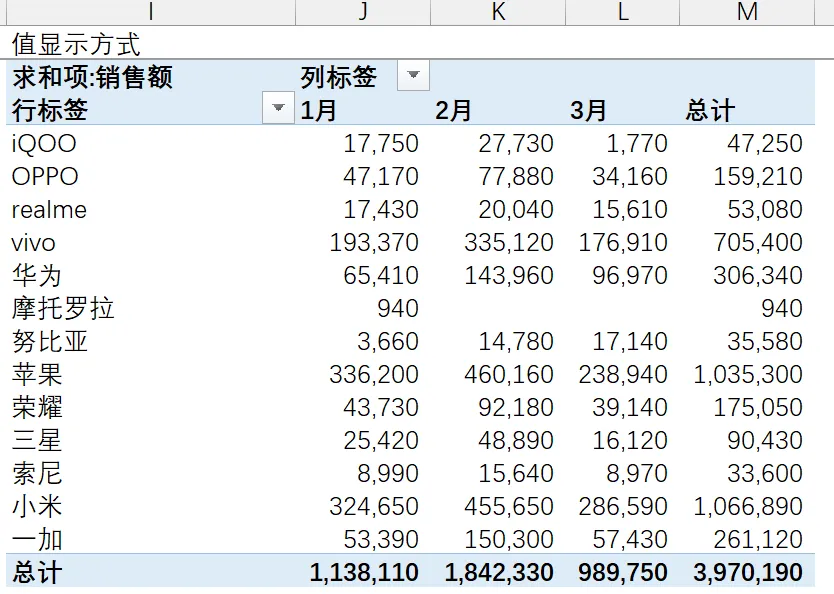Select the 小米 row label
The width and height of the screenshot is (834, 594).
[37, 506]
